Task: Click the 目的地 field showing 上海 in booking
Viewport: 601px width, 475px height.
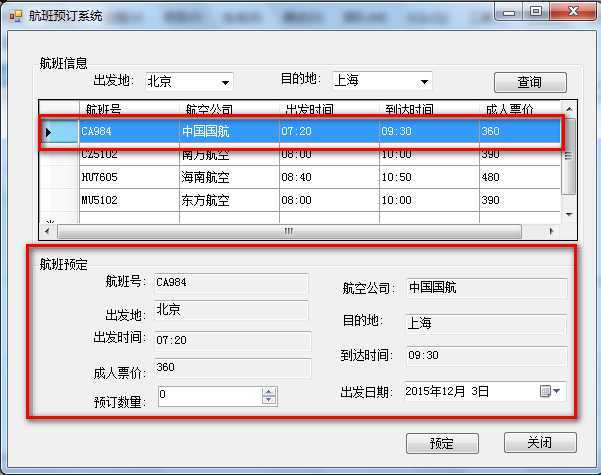Action: (486, 324)
